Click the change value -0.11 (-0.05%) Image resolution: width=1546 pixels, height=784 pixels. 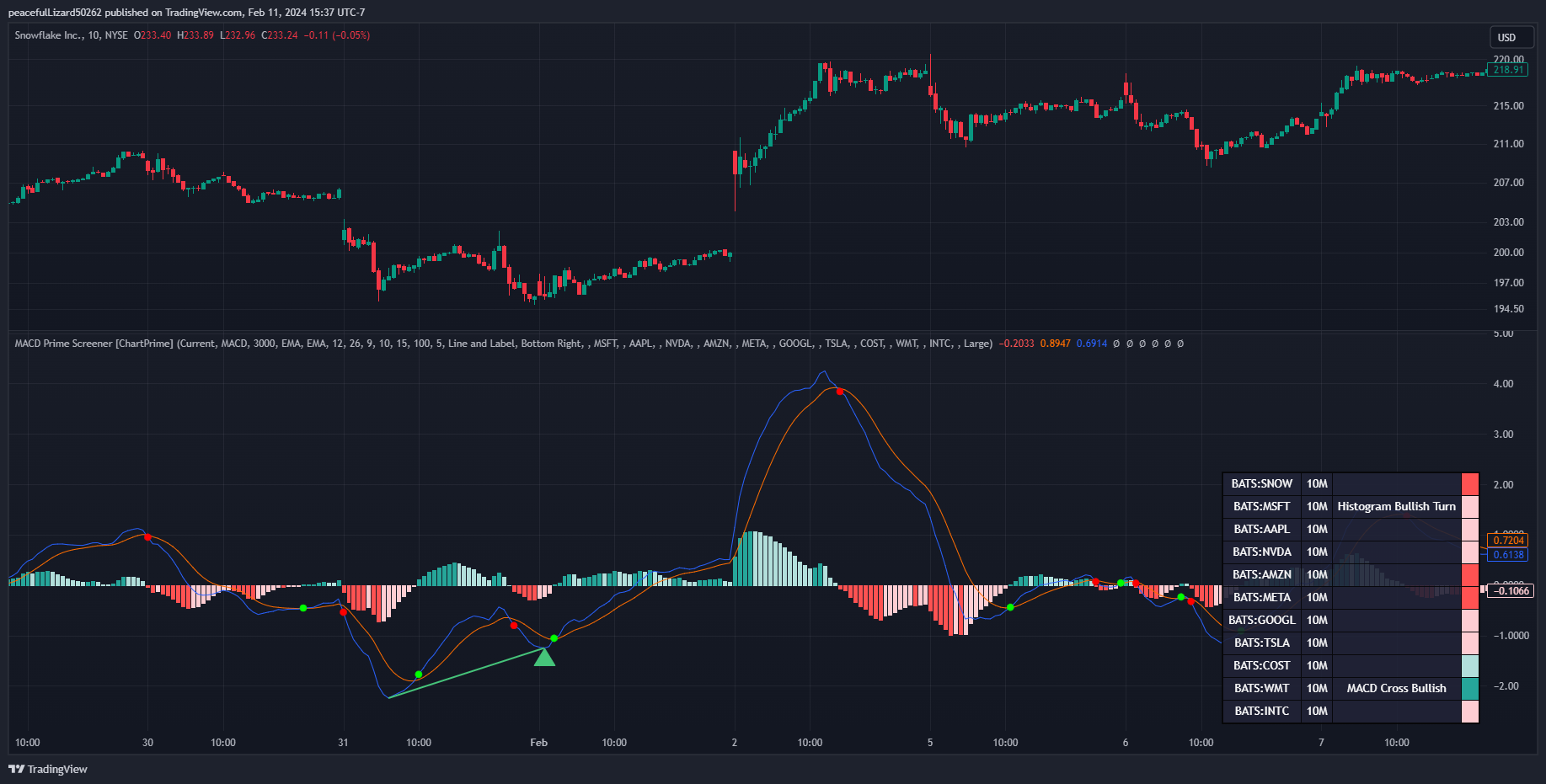pos(337,35)
